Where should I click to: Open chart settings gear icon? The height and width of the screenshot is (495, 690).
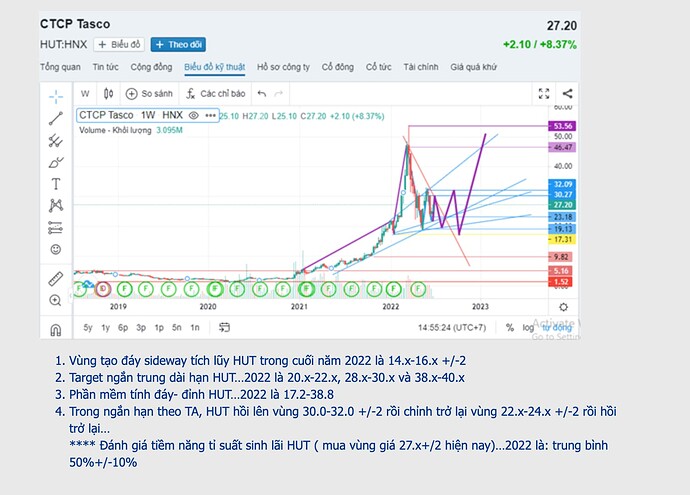pyautogui.click(x=563, y=307)
